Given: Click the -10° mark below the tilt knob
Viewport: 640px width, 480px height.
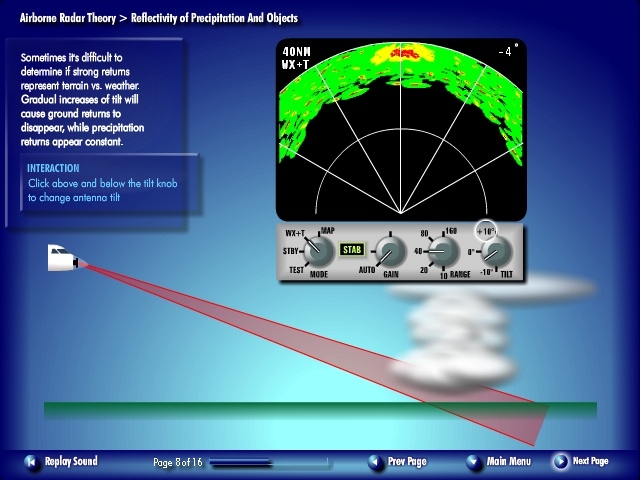Looking at the screenshot, I should (487, 272).
